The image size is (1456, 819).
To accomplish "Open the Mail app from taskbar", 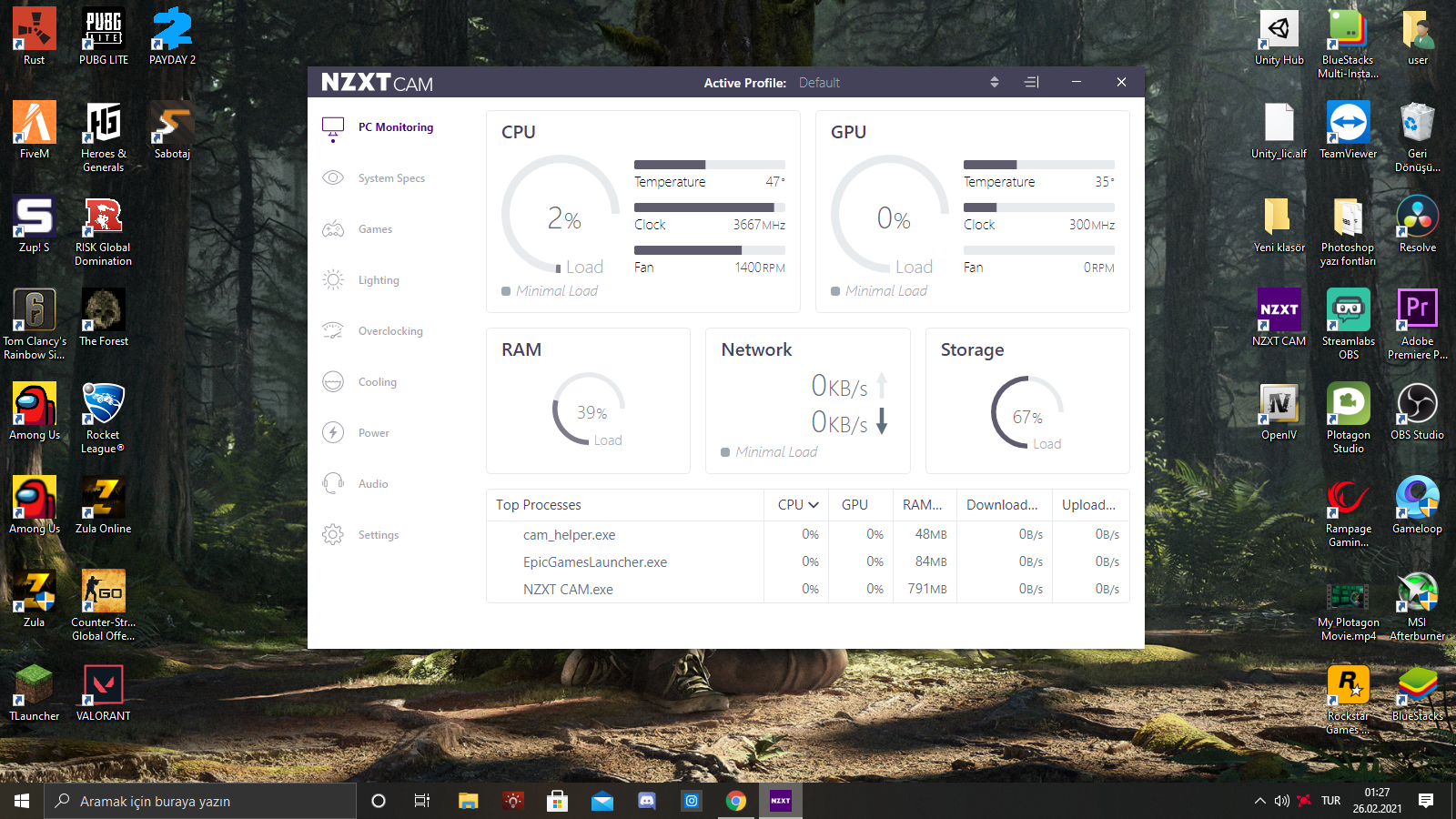I will pyautogui.click(x=602, y=801).
